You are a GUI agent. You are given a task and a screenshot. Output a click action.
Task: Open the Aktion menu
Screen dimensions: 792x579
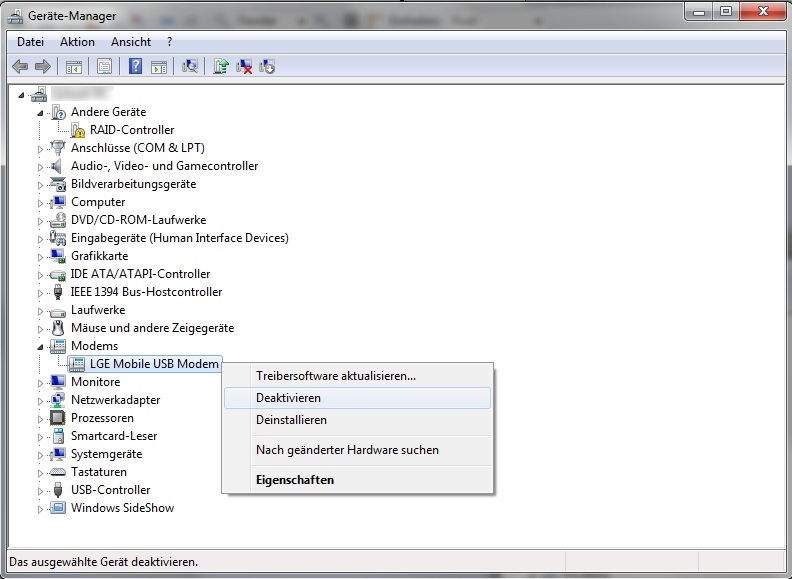coord(77,42)
